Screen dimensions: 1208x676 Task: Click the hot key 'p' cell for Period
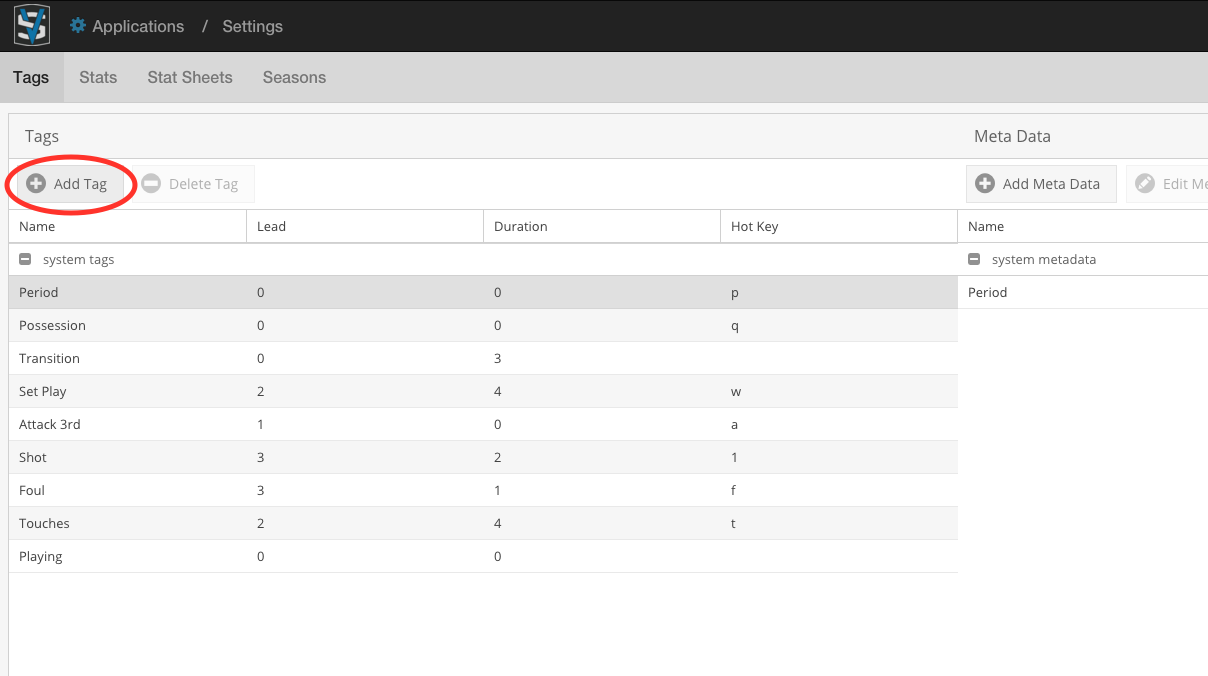(839, 292)
